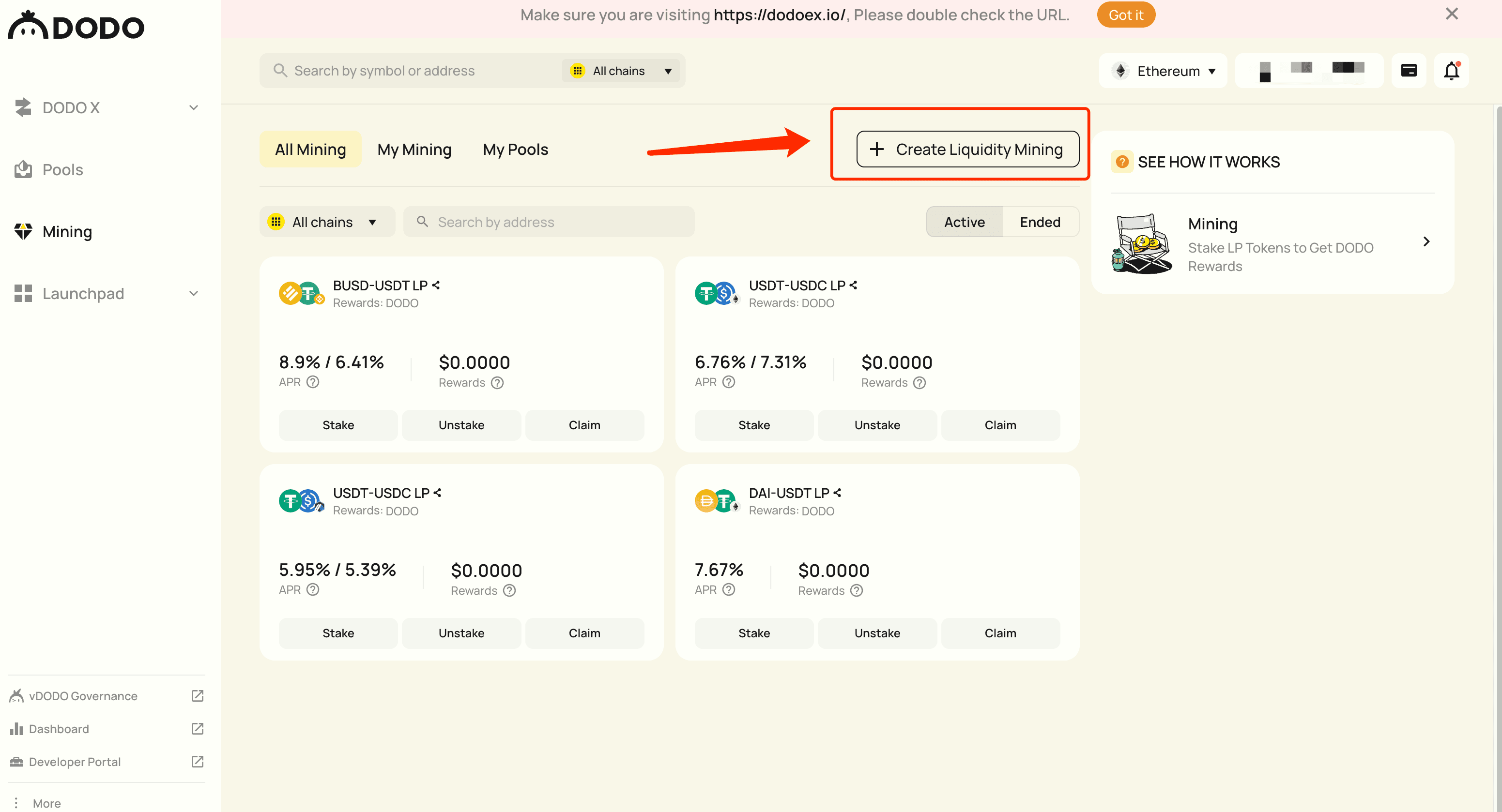1502x812 pixels.
Task: Click Create Liquidity Mining button
Action: (x=967, y=149)
